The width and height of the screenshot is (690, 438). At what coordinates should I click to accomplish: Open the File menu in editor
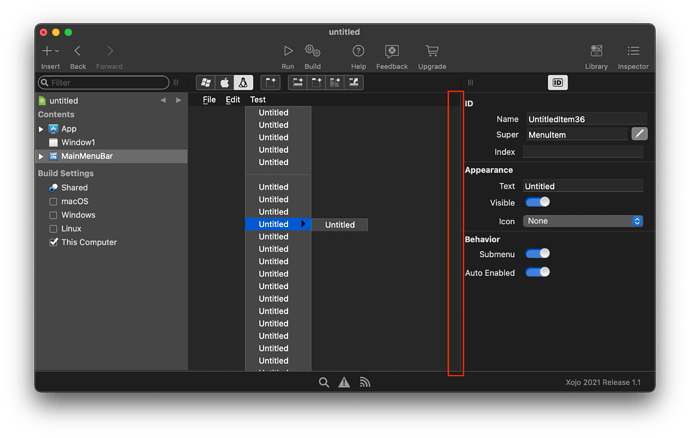point(209,99)
